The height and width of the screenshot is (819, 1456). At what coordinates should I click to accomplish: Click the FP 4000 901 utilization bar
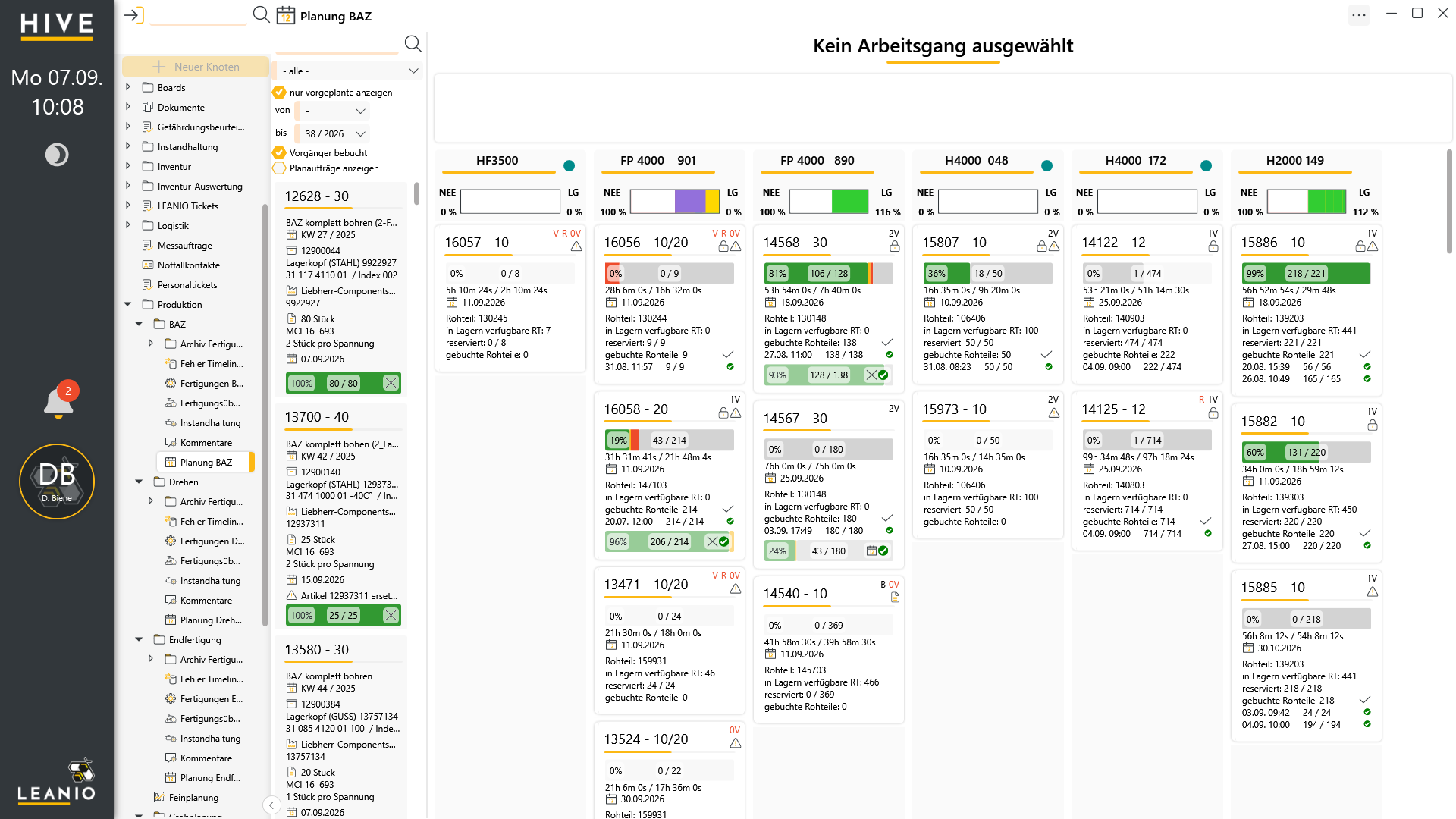coord(674,202)
